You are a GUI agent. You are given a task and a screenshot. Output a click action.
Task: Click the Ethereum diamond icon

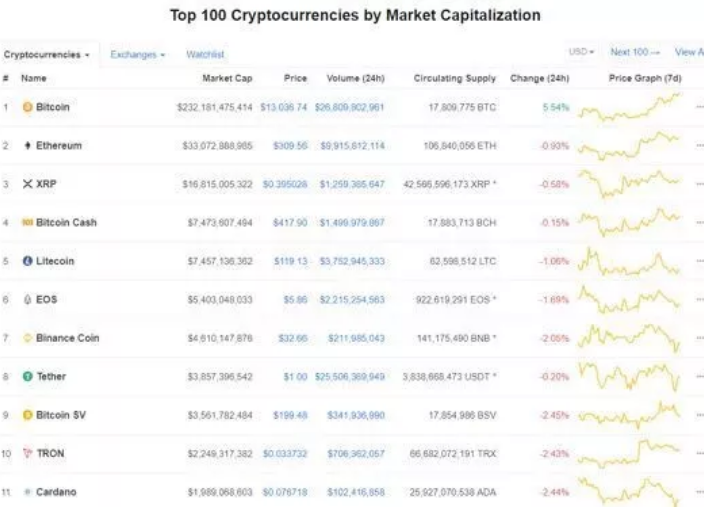[x=27, y=145]
